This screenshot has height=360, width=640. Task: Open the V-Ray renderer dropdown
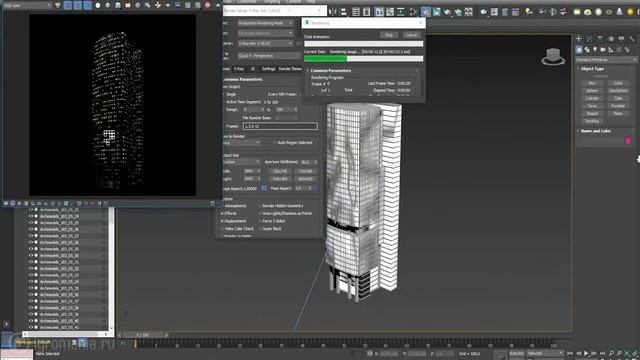pyautogui.click(x=265, y=43)
